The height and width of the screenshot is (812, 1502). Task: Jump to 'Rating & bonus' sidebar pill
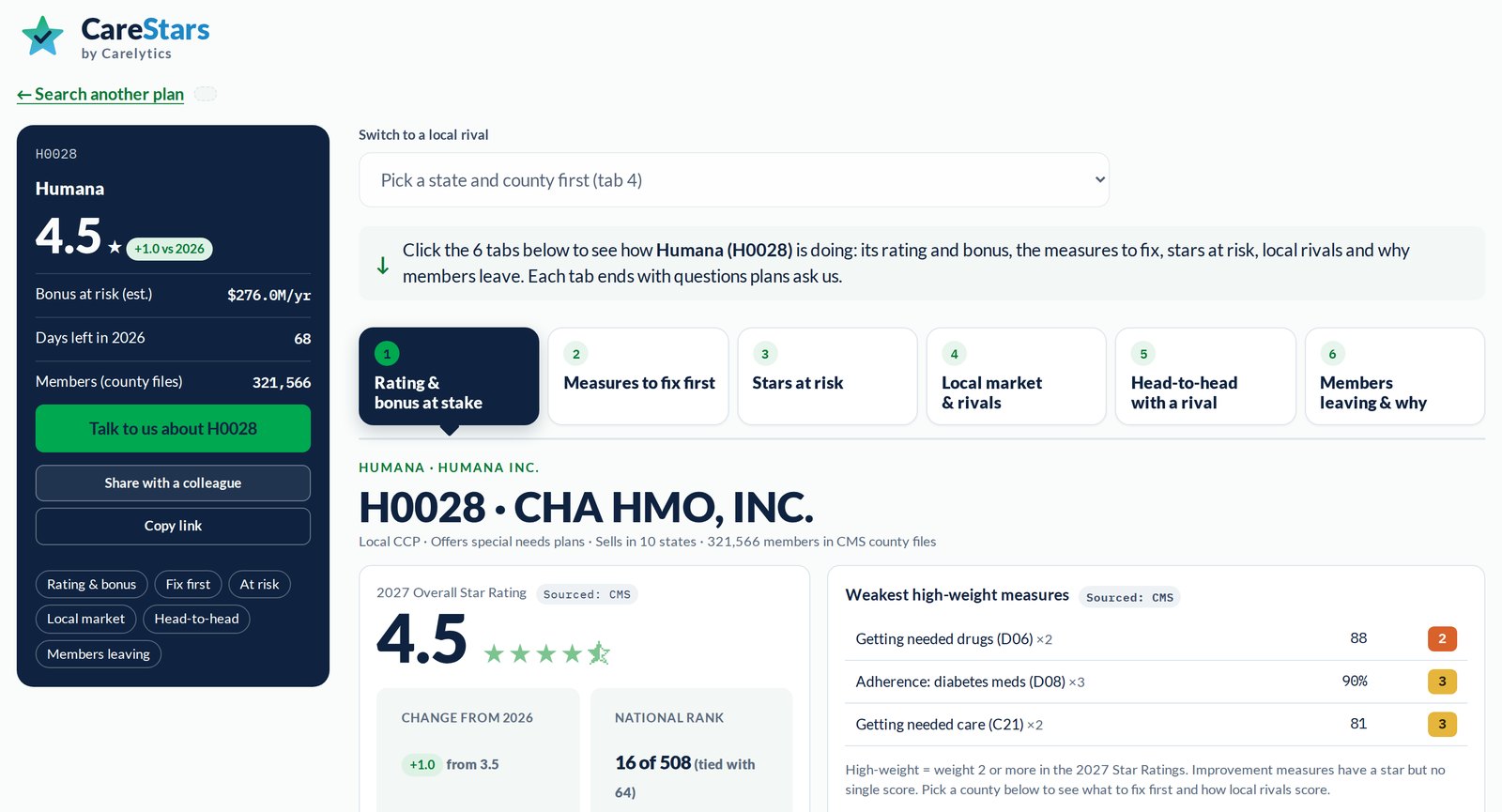92,585
